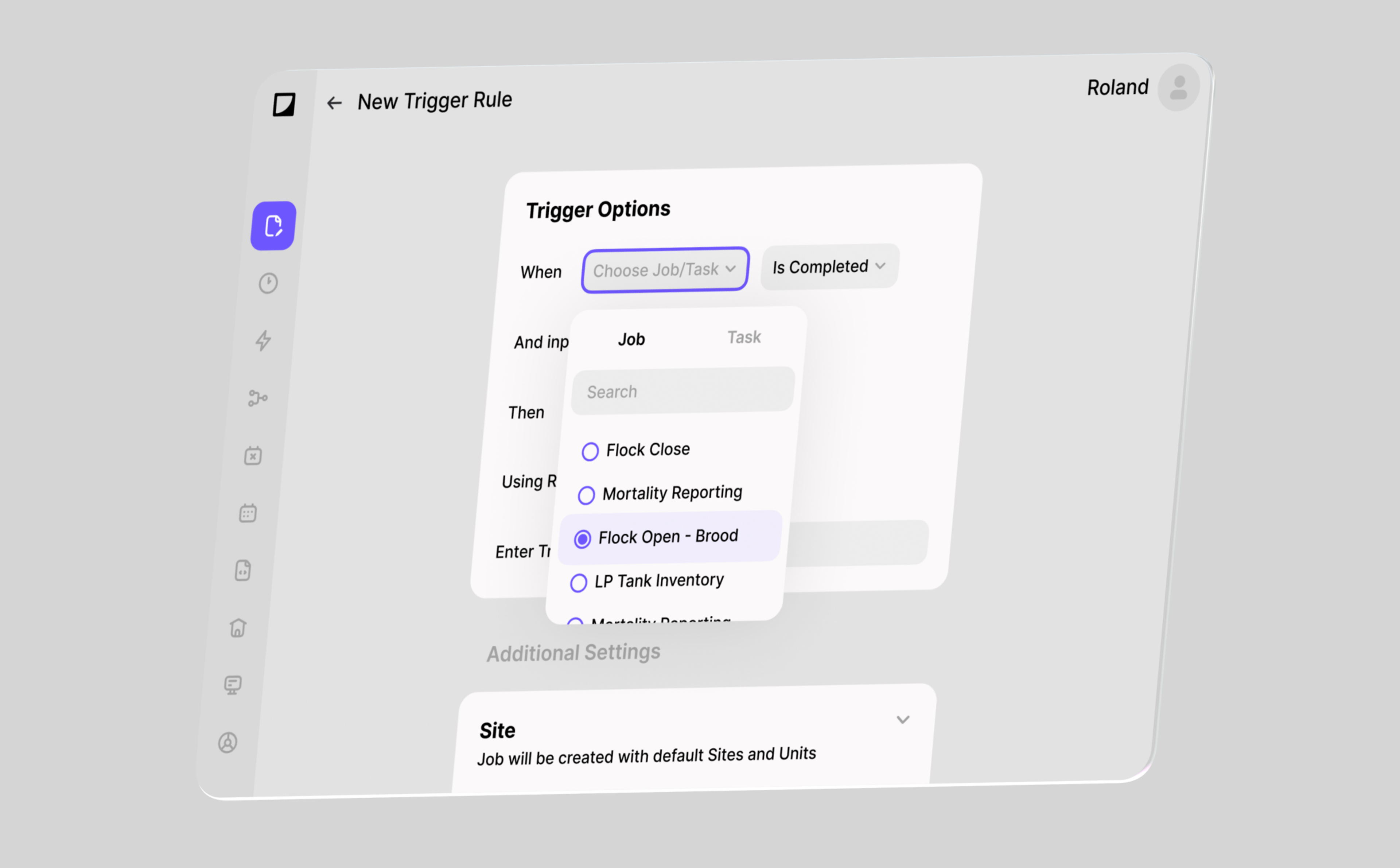
Task: Open the clock sidebar icon
Action: [268, 283]
